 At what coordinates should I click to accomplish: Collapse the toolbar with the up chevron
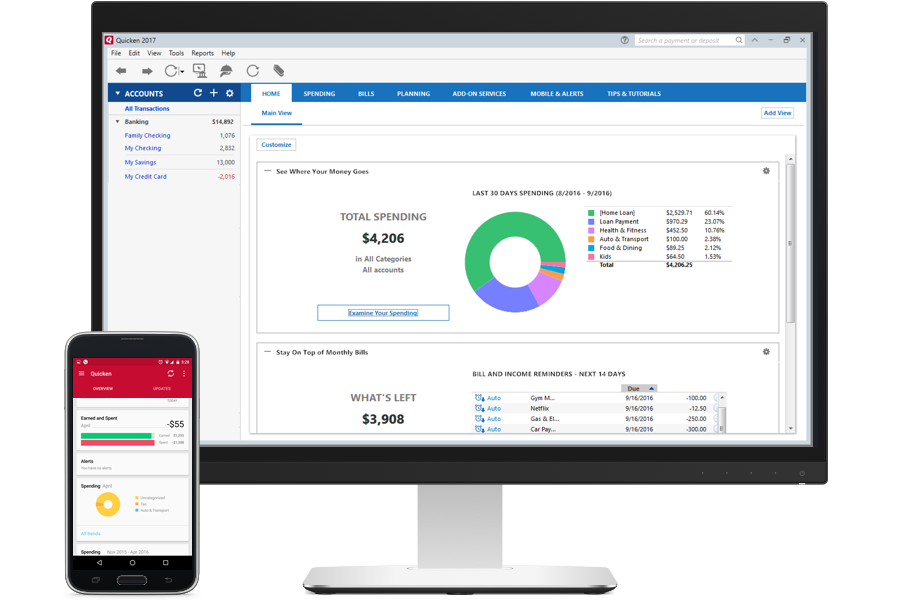(755, 40)
